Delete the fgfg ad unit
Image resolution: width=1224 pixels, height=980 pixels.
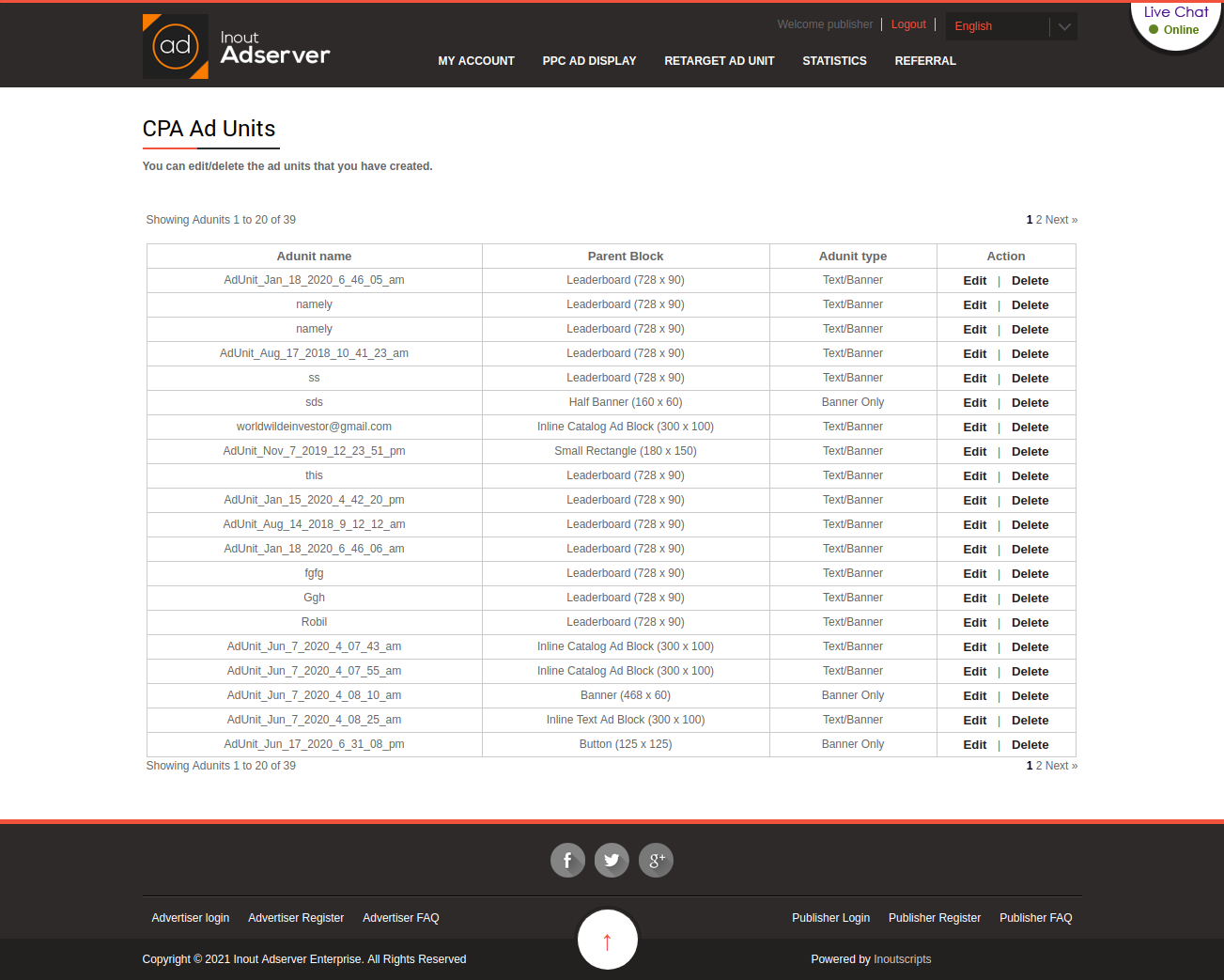[x=1030, y=574]
